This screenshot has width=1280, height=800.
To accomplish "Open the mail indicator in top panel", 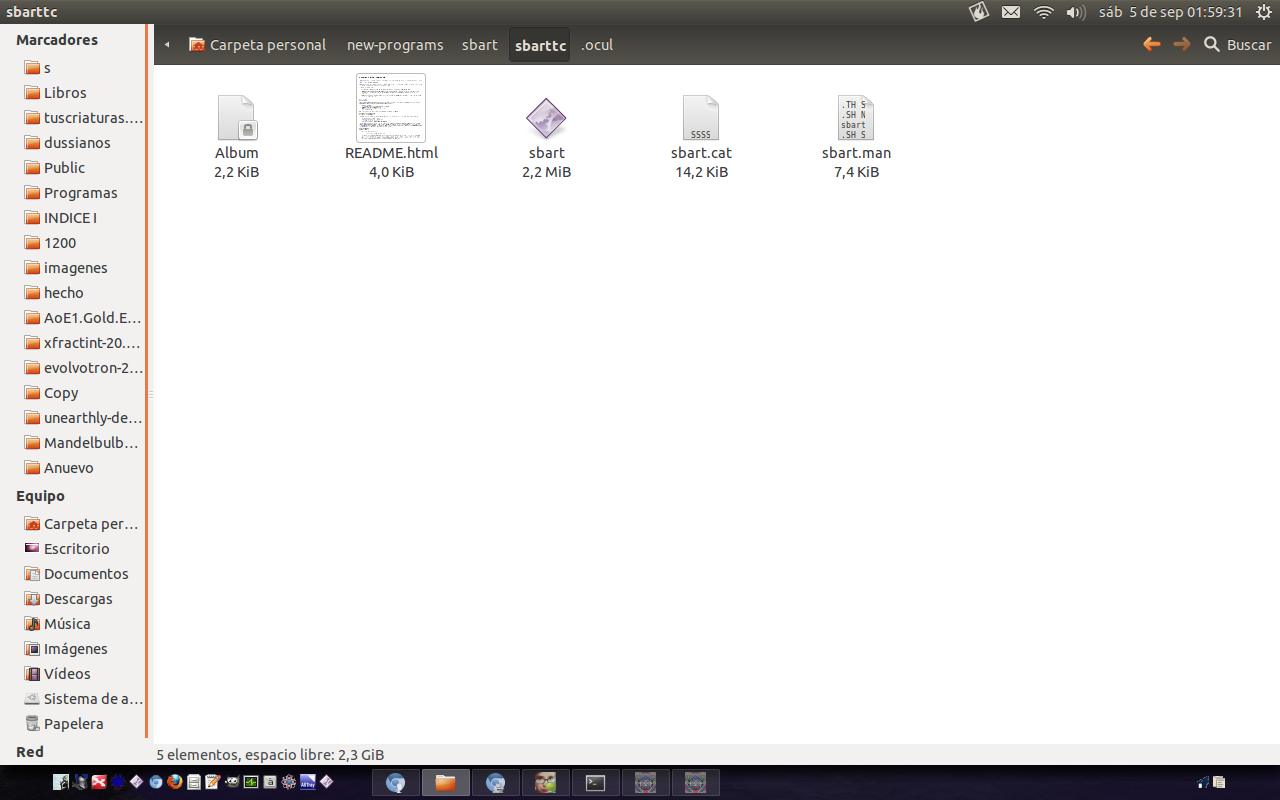I will (1011, 12).
